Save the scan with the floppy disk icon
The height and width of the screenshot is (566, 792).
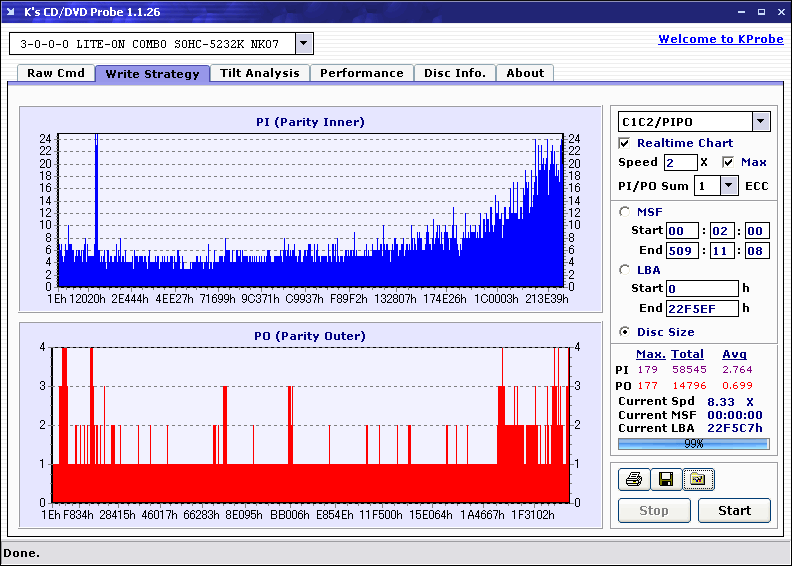coord(665,480)
